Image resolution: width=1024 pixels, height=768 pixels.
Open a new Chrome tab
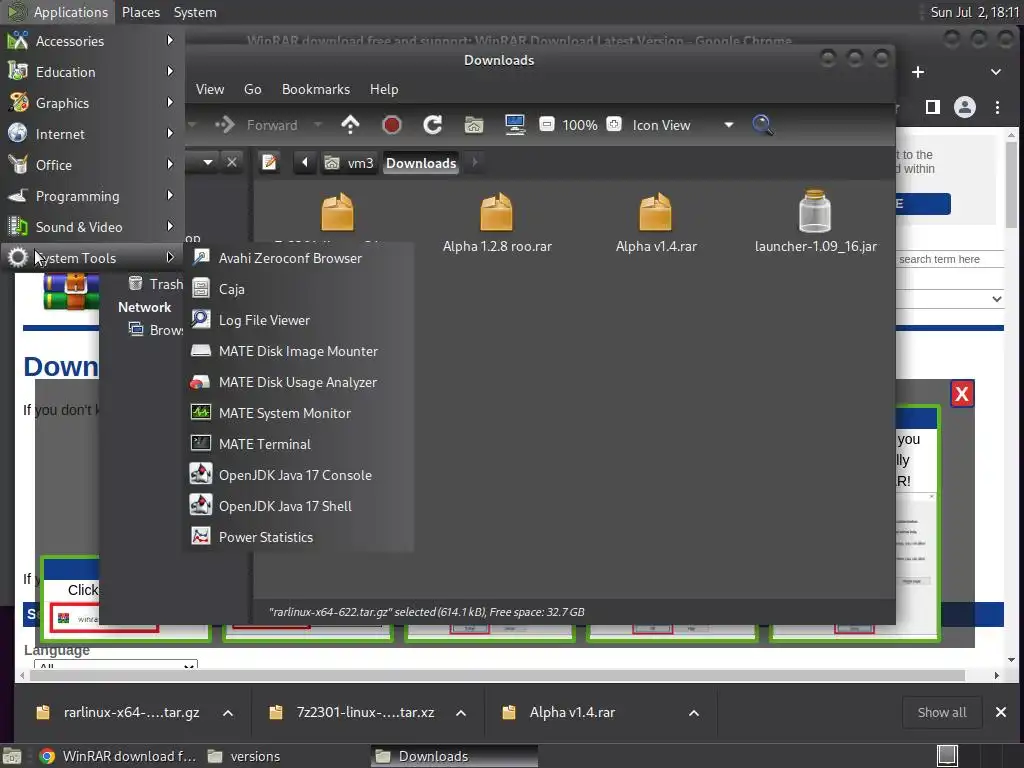(918, 72)
